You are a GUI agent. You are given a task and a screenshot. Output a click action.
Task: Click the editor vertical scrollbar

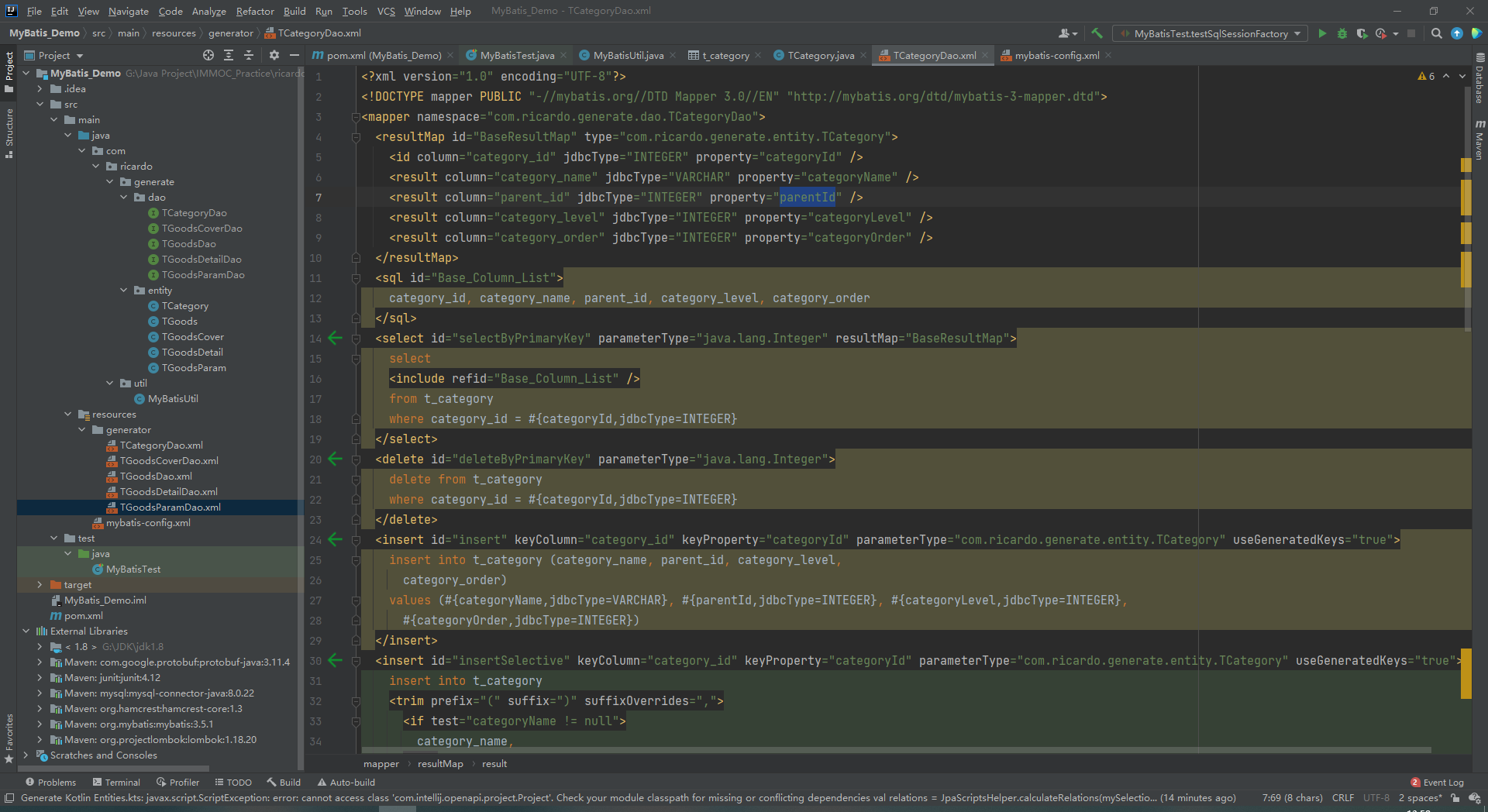coord(1468,209)
